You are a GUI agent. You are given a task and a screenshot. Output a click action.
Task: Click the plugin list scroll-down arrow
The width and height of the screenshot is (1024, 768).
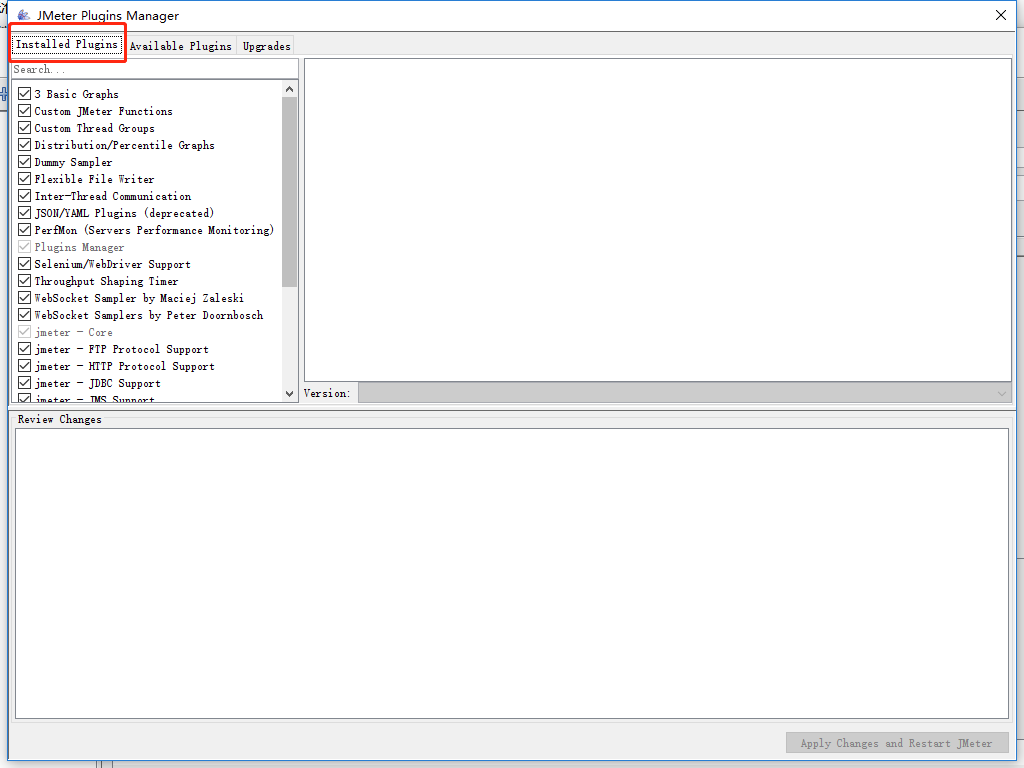pos(289,394)
